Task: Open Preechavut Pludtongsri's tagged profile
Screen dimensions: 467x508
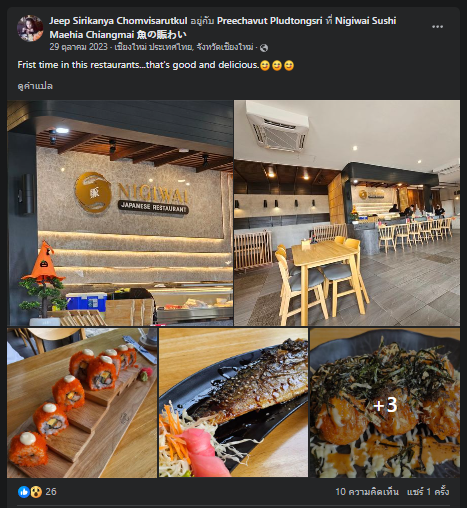Action: (270, 21)
